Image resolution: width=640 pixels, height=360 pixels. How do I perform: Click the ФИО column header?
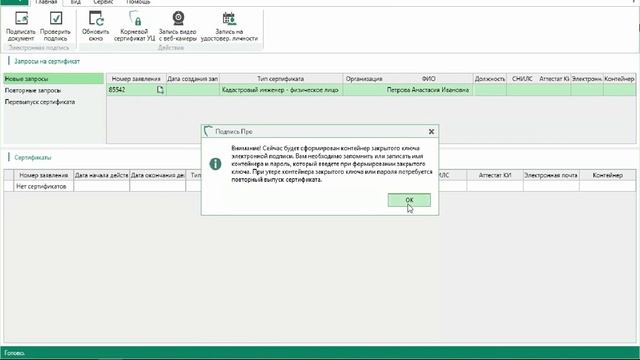[x=429, y=79]
